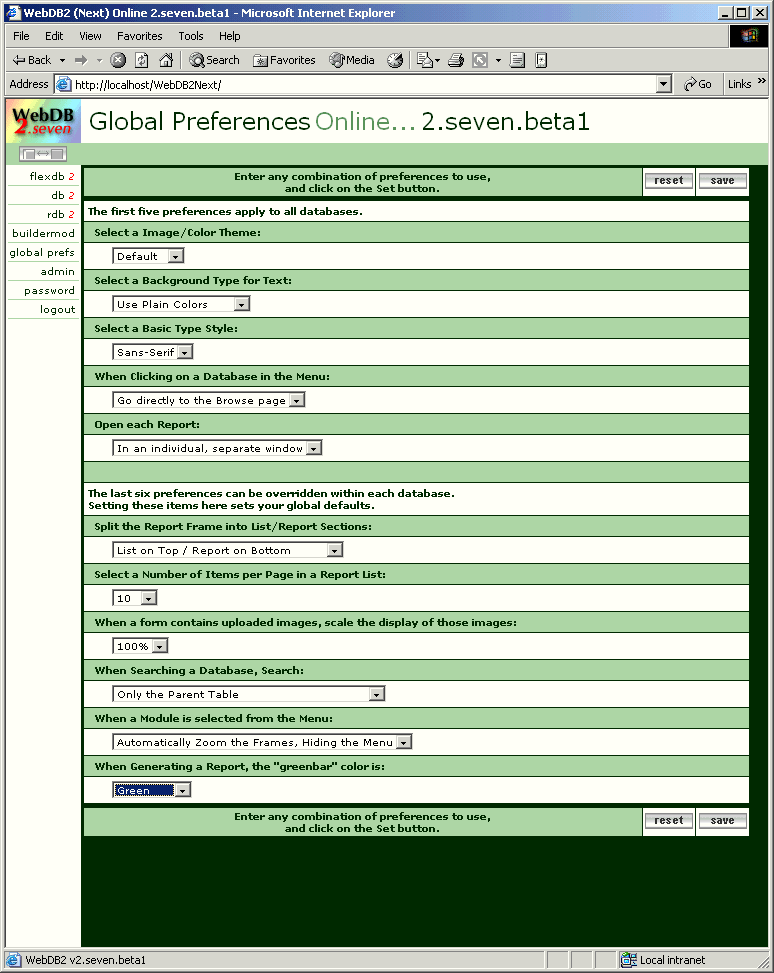Screen dimensions: 774x973
Task: Click the Local intranet zone icon
Action: 628,960
